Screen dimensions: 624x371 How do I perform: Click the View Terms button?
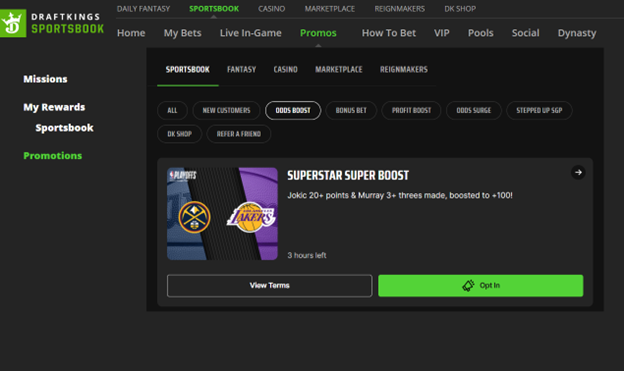(270, 285)
